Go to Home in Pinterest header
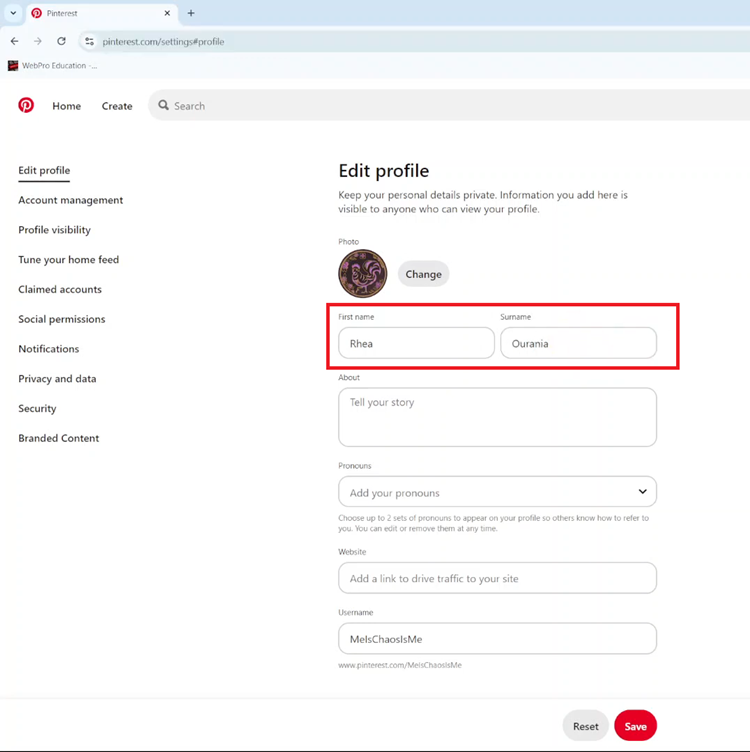The width and height of the screenshot is (750, 752). (67, 106)
